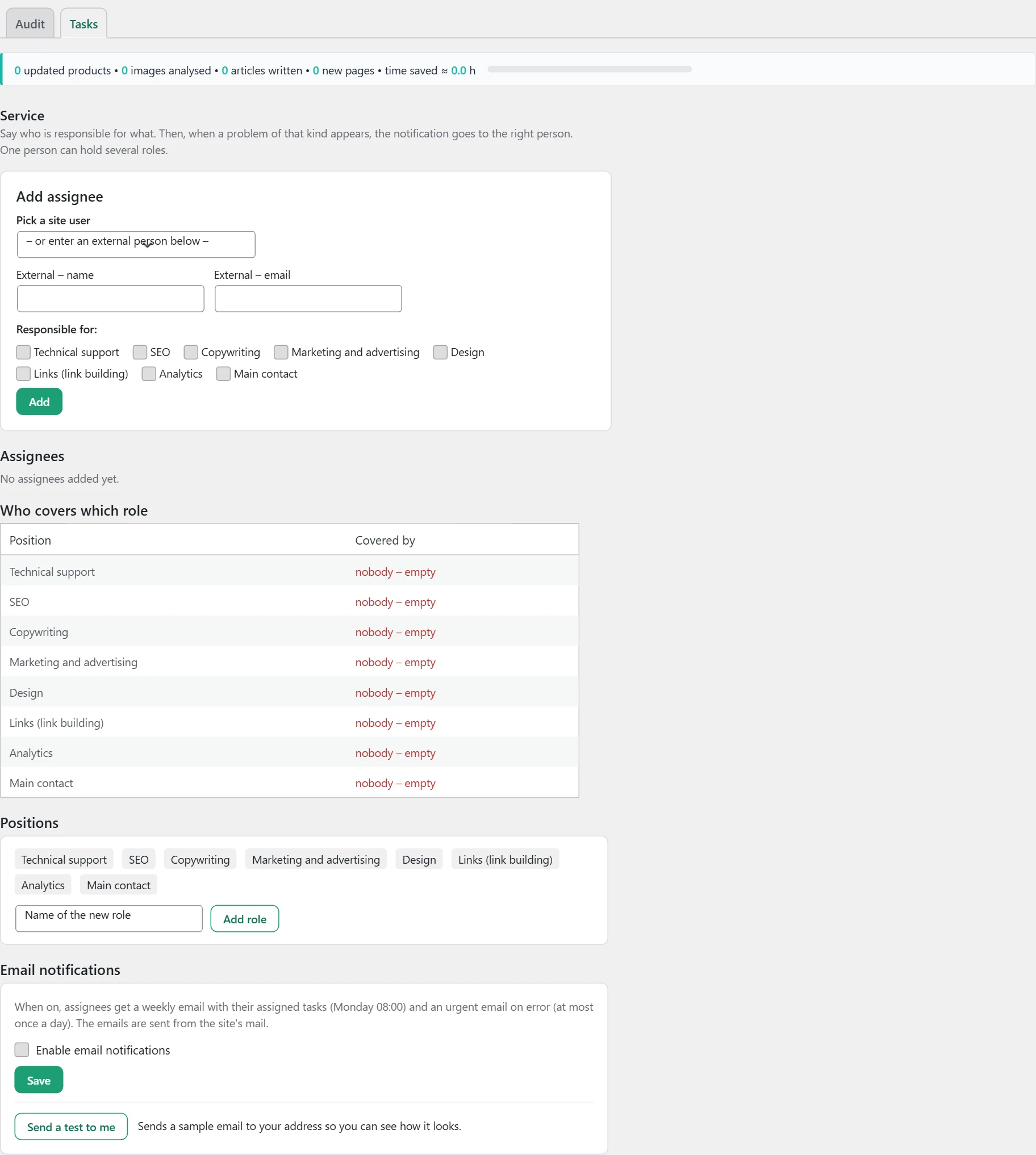Click Analytics row in the roles table

tap(290, 753)
